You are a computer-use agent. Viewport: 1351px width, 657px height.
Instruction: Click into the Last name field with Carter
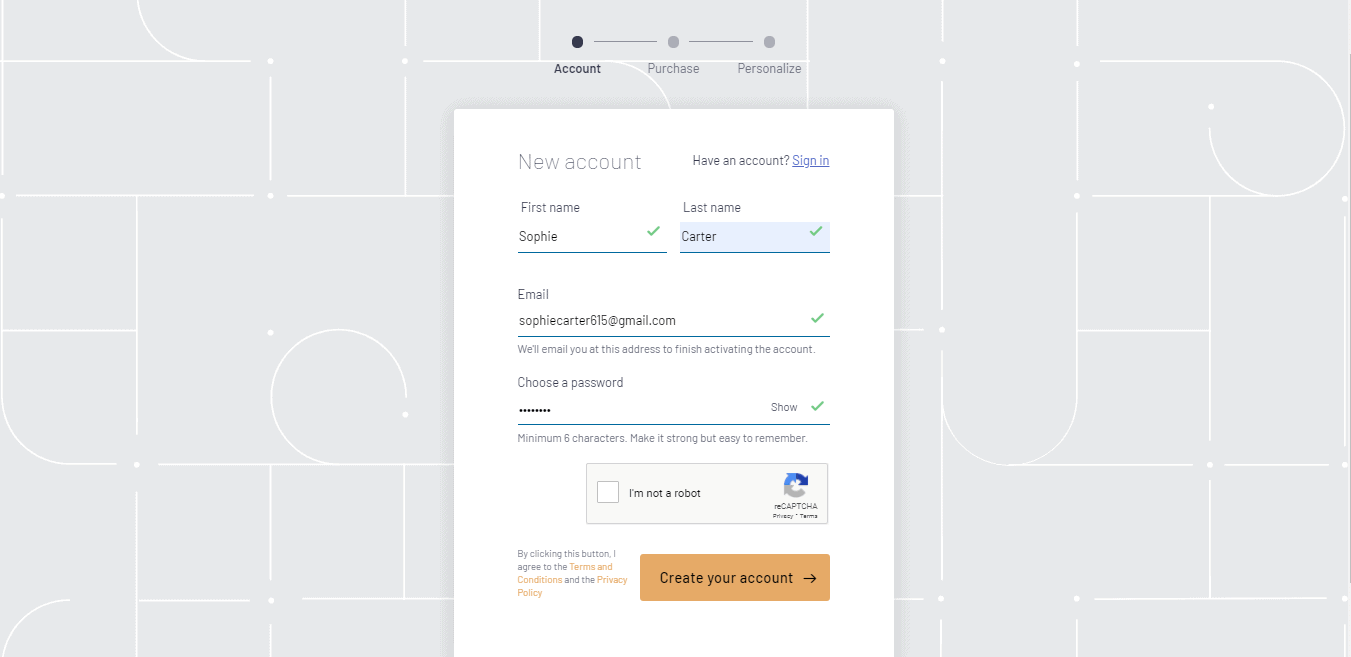[742, 237]
